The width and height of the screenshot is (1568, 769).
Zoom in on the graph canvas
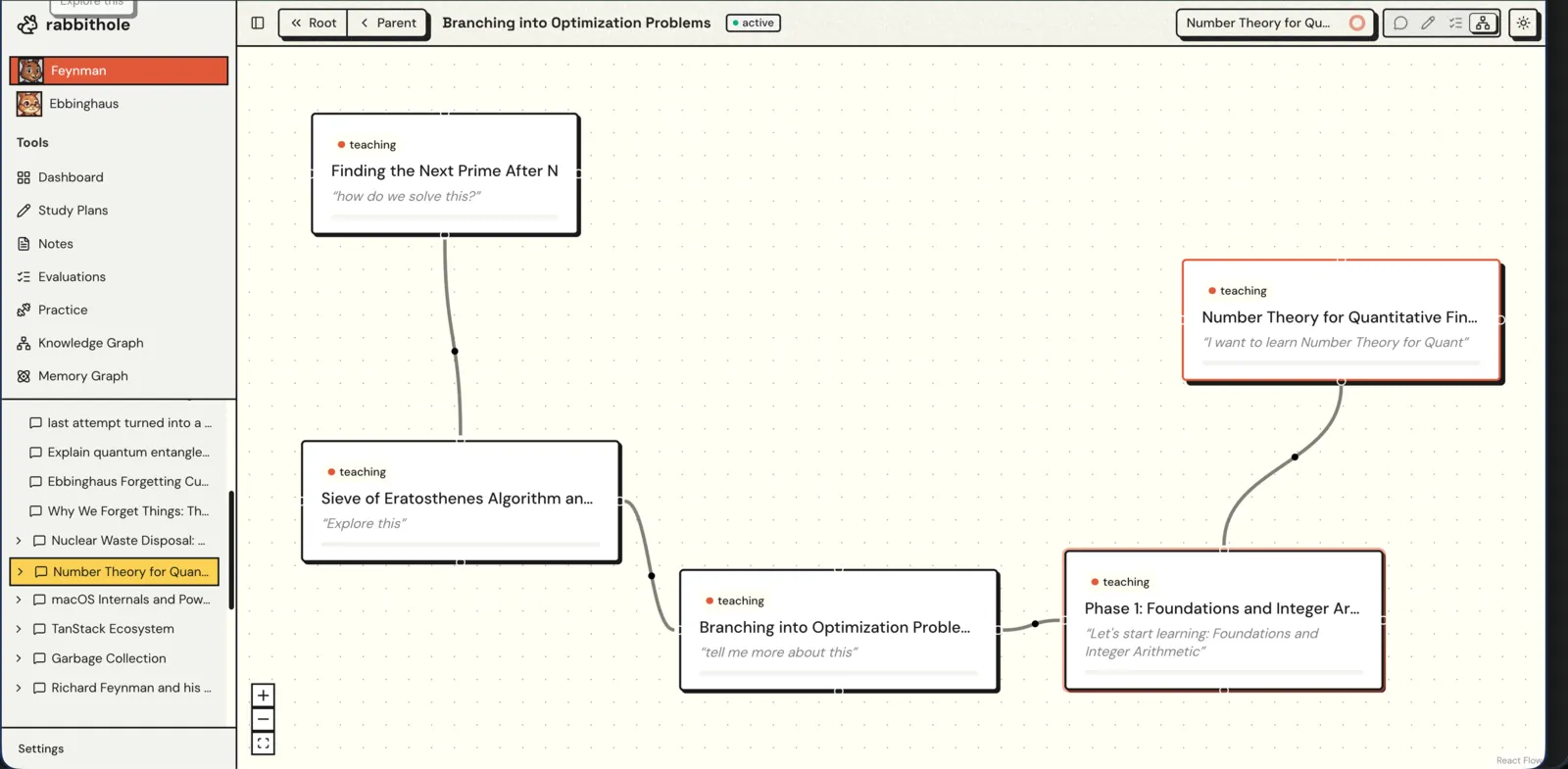[x=263, y=696]
